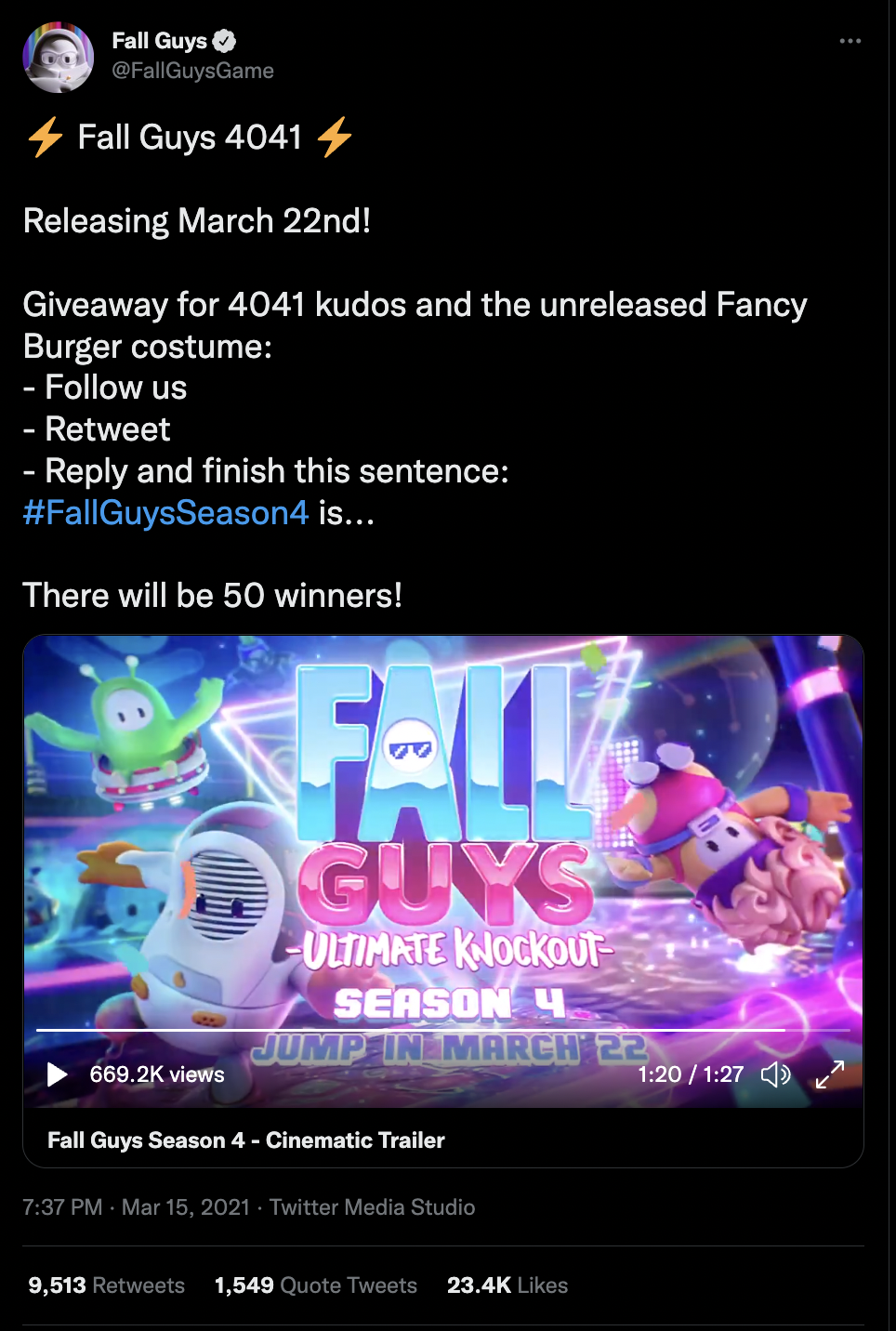This screenshot has height=1331, width=896.
Task: Click the video thumbnail Fall Guys logo
Action: 446,837
